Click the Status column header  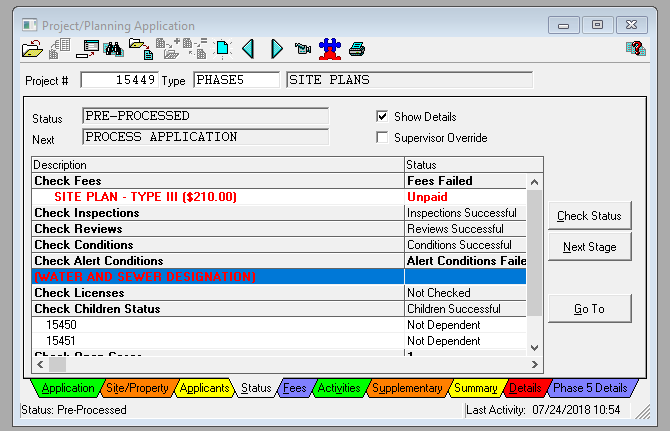[x=473, y=165]
